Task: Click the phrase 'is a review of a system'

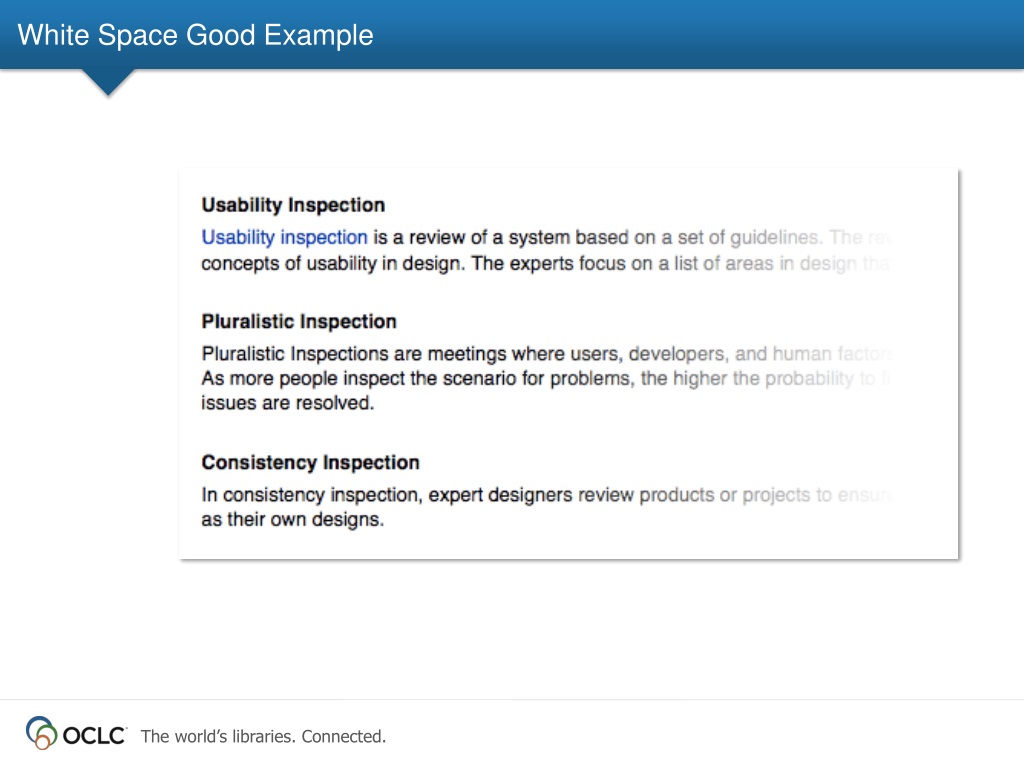Action: (471, 237)
